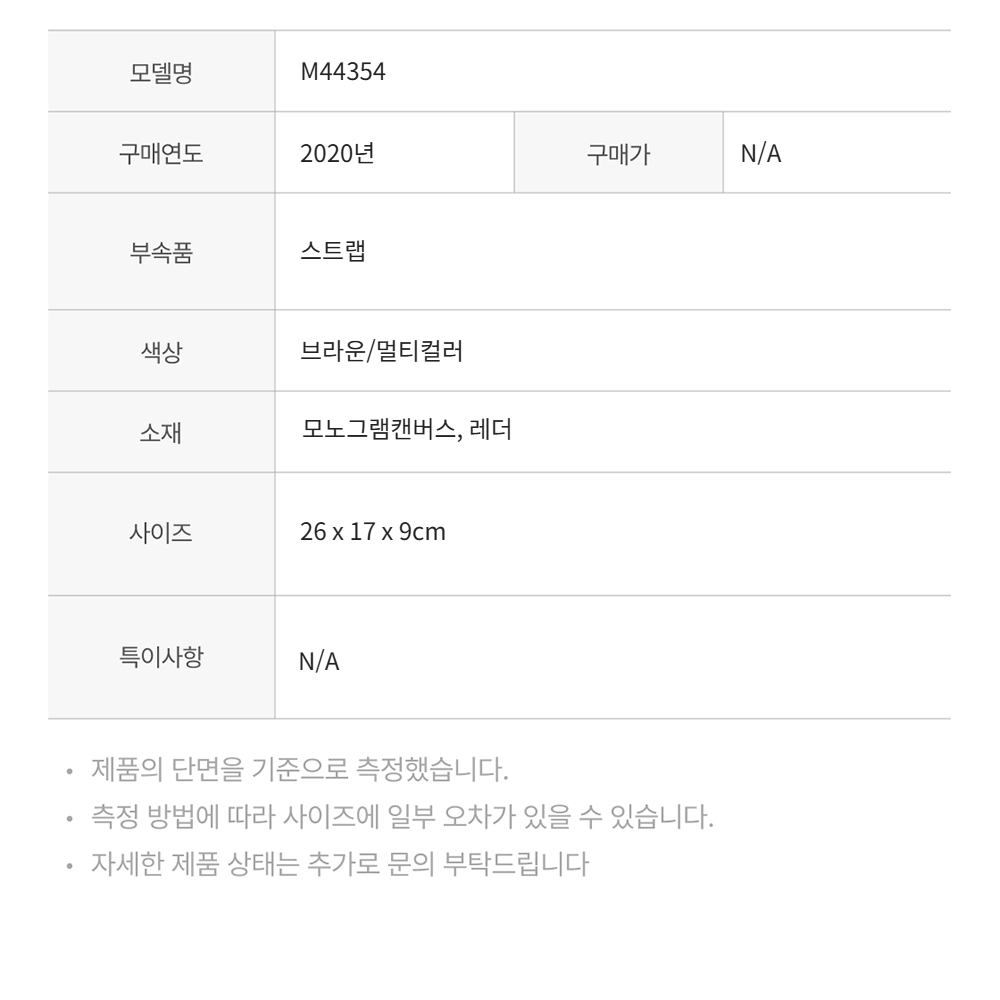This screenshot has height=1000, width=1000.
Task: Select the N/A purchase price value
Action: pos(761,154)
